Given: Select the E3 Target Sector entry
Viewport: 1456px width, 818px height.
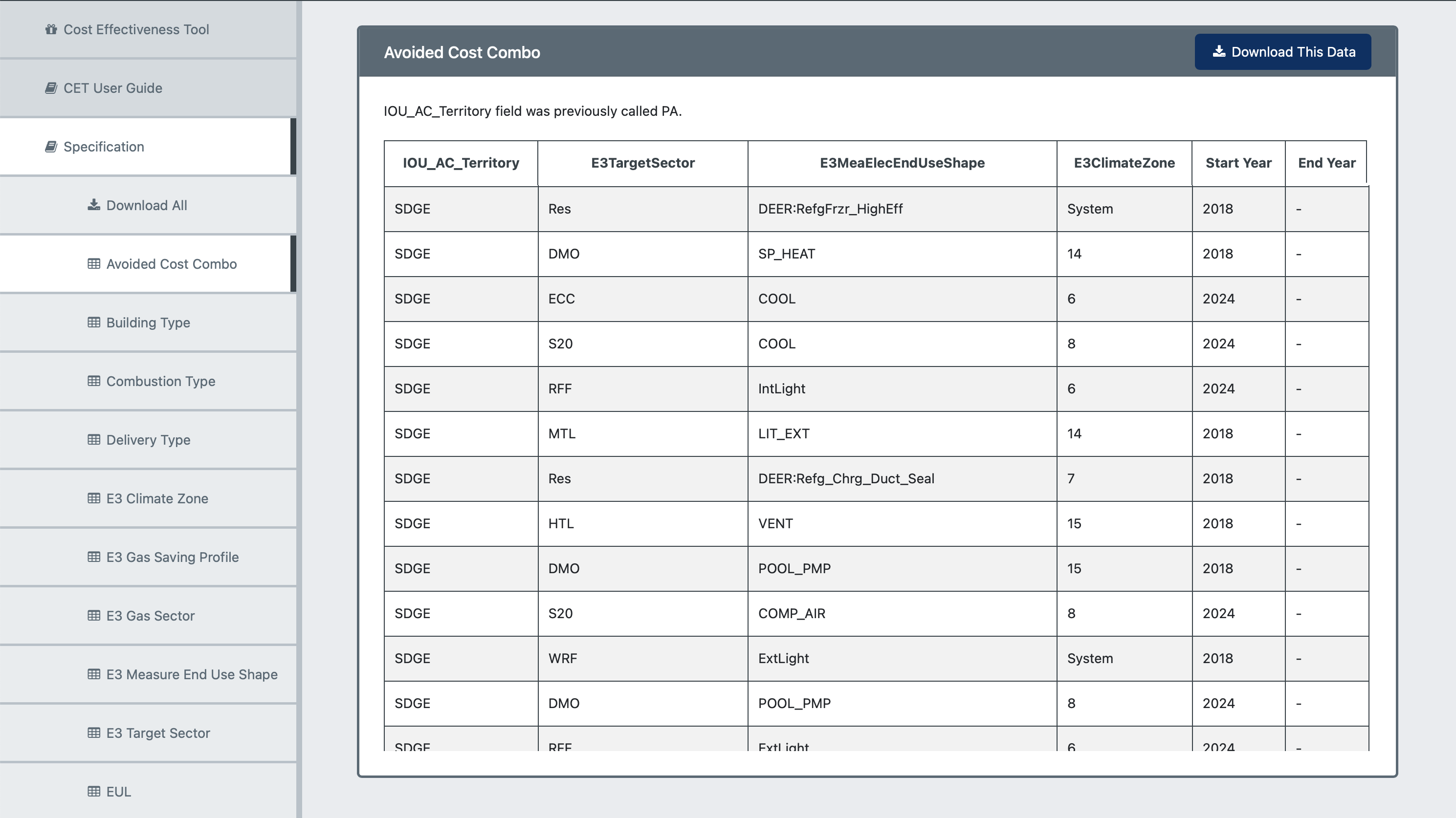Looking at the screenshot, I should pyautogui.click(x=158, y=733).
